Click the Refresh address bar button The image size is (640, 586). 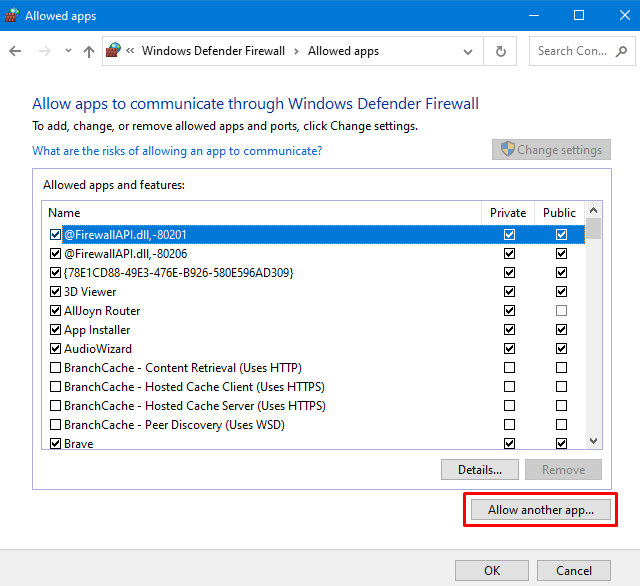(501, 51)
